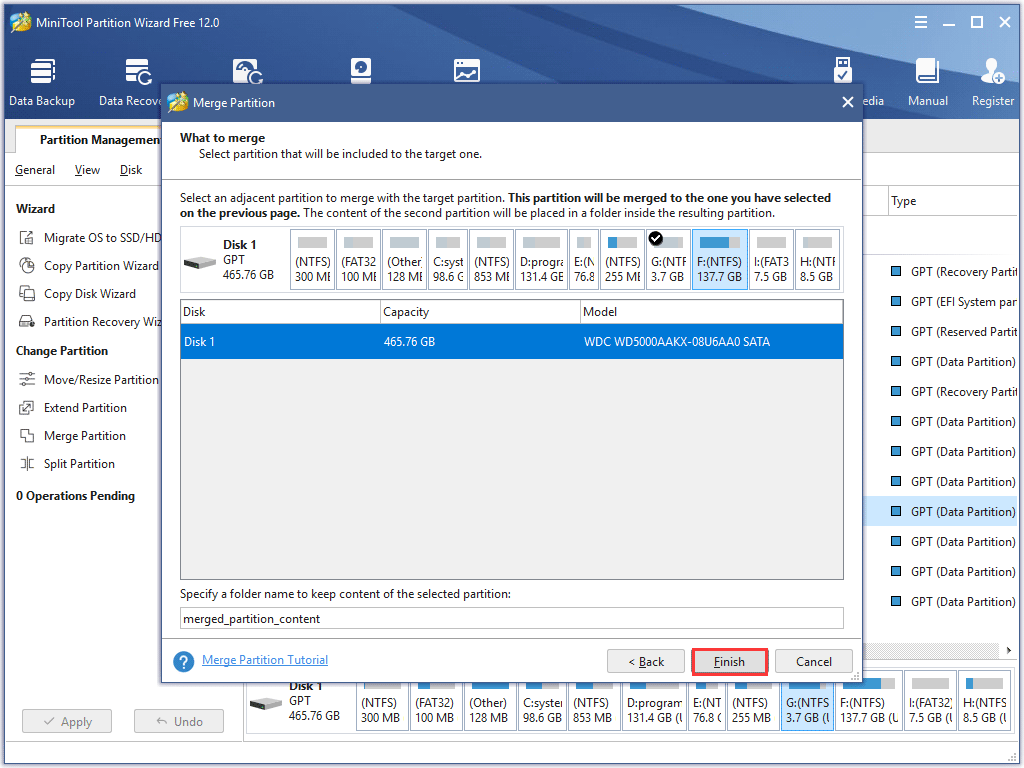Viewport: 1024px width, 768px height.
Task: Select (FAT32) 100 MB partition in dialog
Action: coord(358,259)
